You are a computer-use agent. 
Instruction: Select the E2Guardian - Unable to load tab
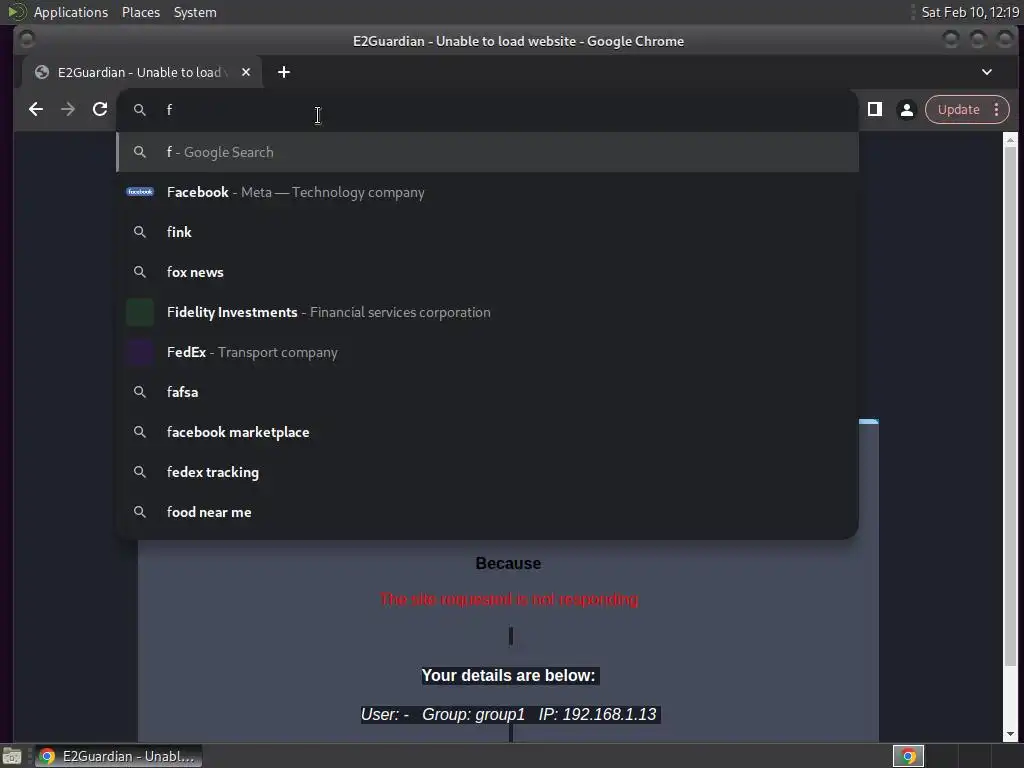click(x=142, y=72)
